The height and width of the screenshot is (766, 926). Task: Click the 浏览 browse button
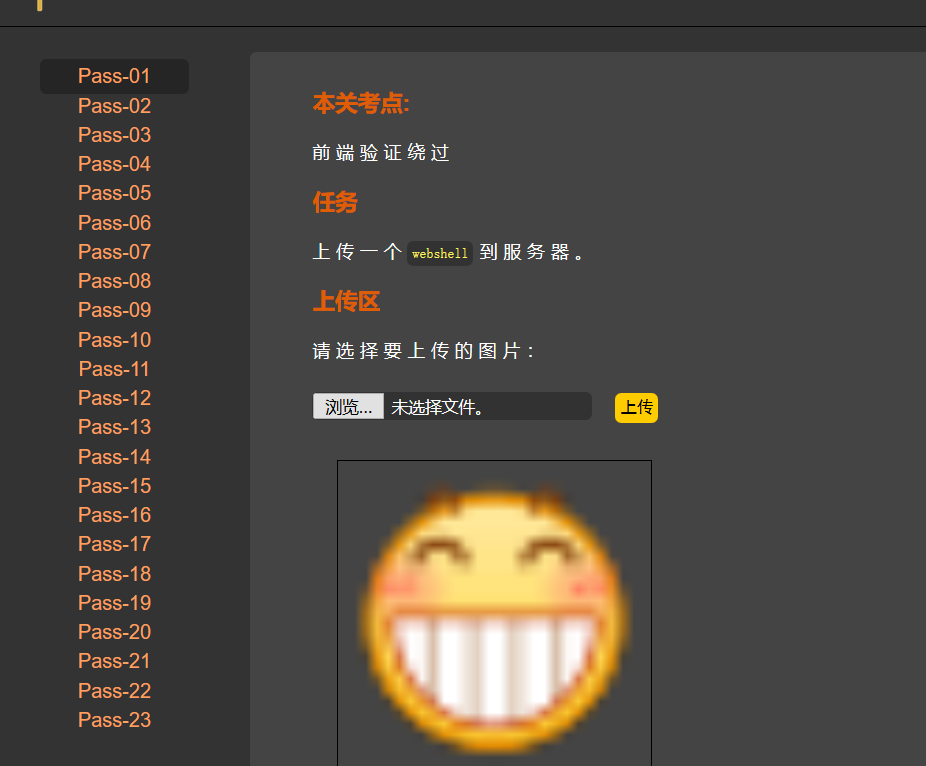tap(347, 406)
